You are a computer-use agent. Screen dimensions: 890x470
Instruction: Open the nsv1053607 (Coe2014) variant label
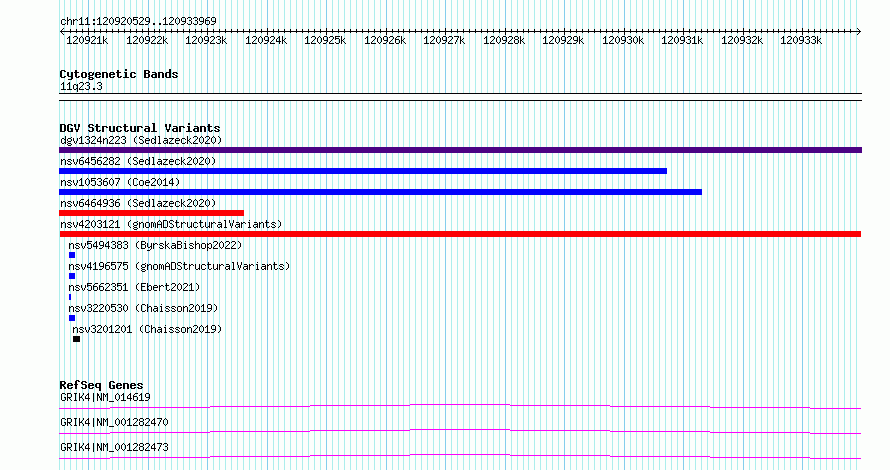tap(120, 182)
